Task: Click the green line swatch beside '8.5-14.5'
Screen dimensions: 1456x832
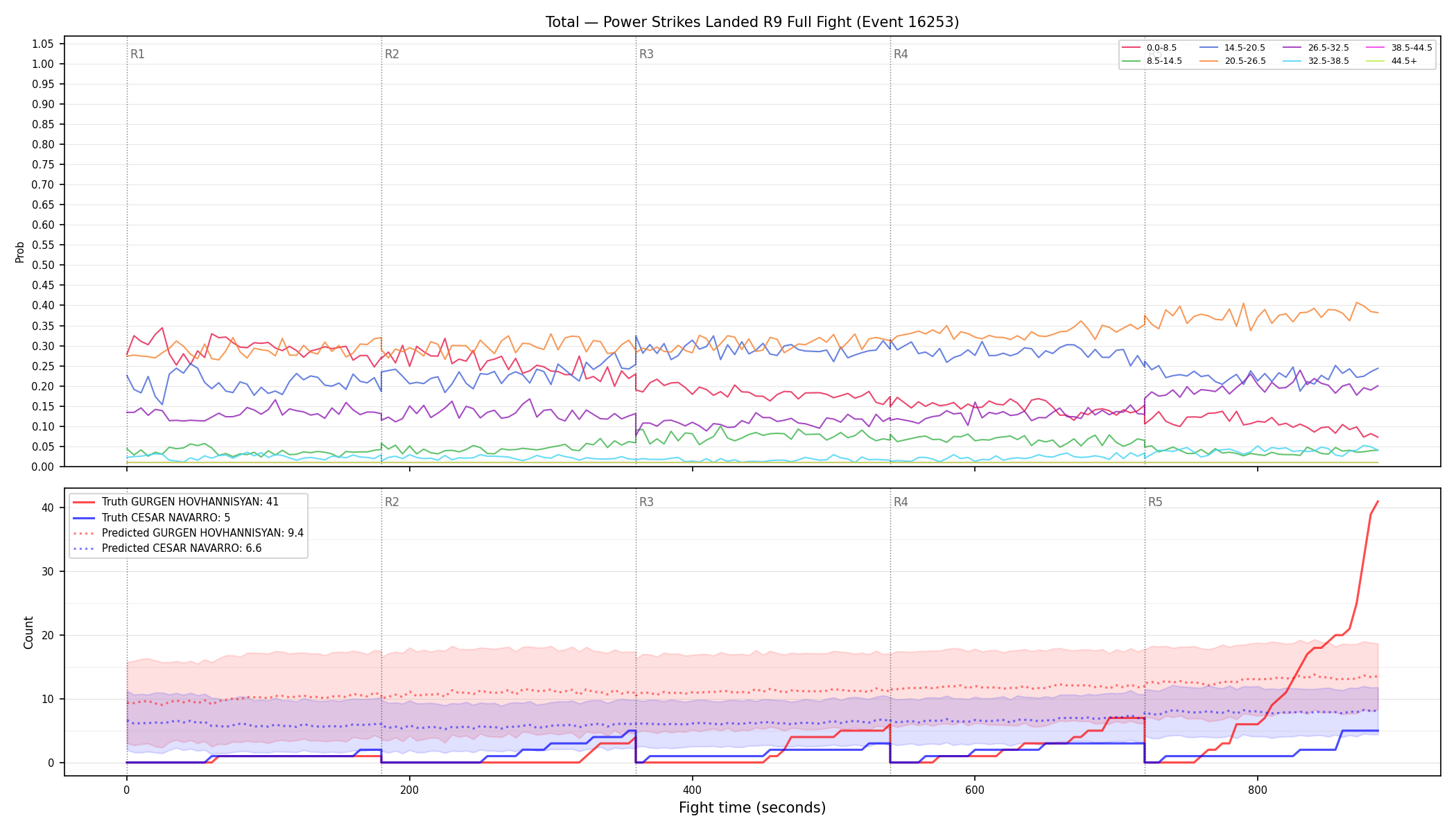Action: point(1132,61)
